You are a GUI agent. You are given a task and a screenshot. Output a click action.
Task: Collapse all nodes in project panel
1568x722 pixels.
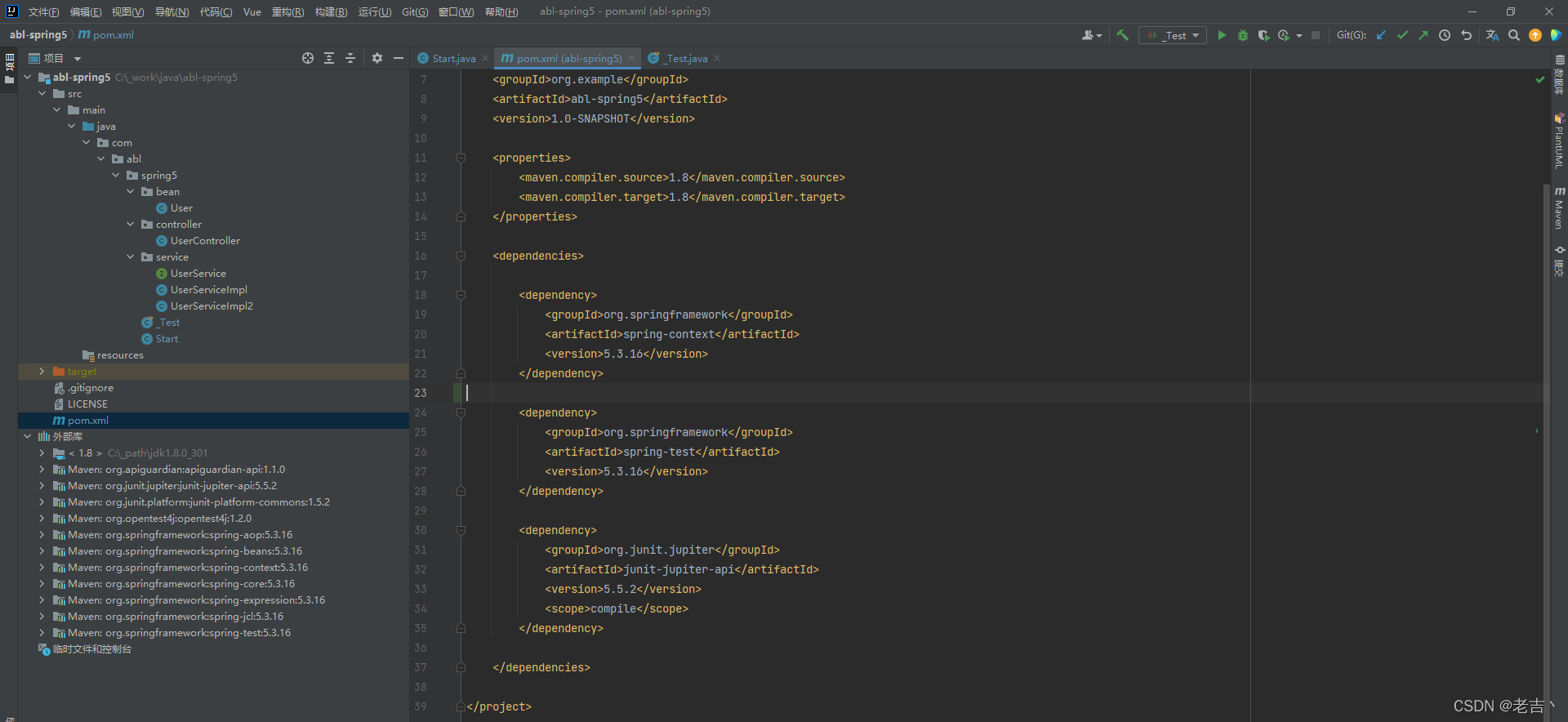coord(350,58)
